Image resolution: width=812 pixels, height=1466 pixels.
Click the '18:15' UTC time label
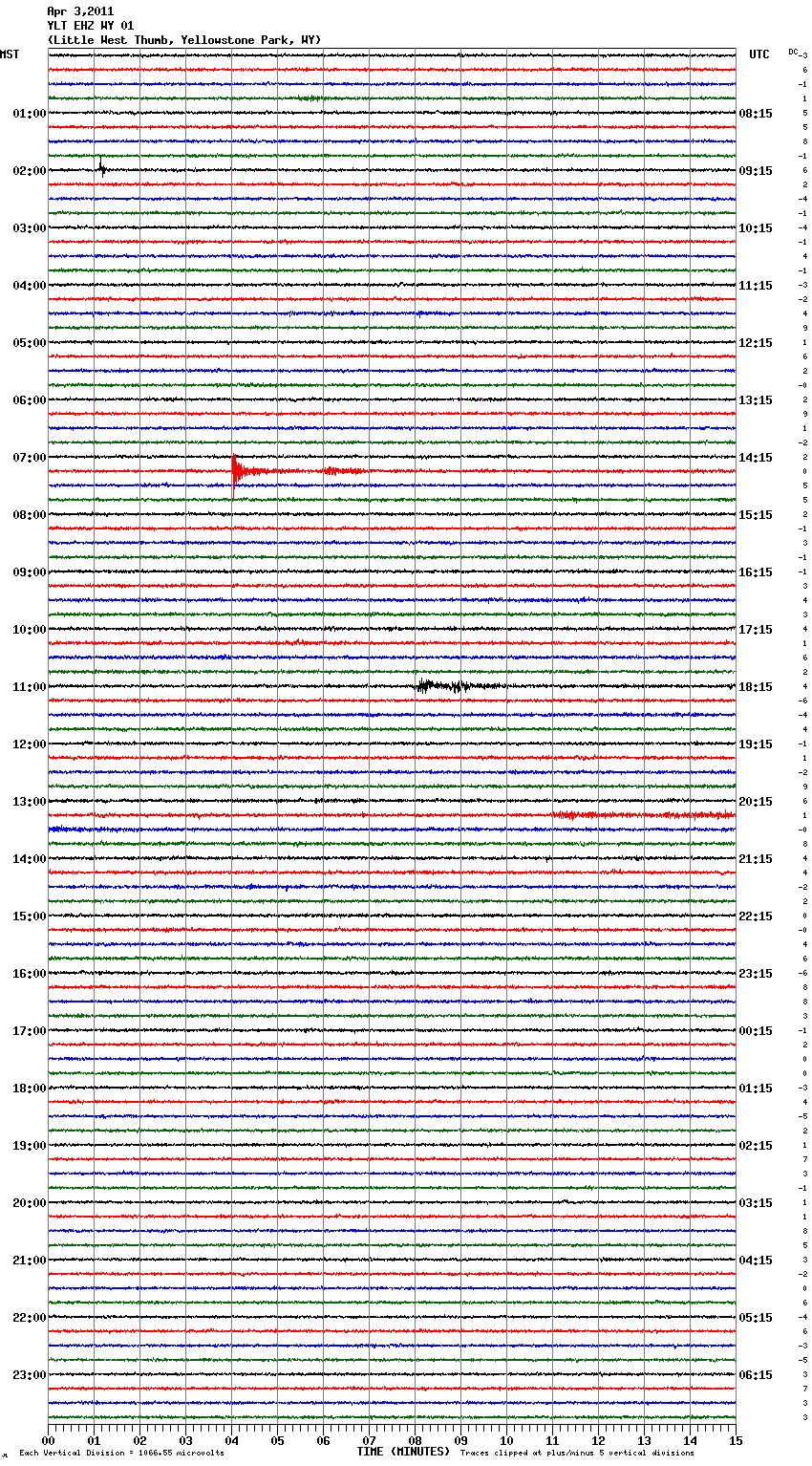point(756,687)
